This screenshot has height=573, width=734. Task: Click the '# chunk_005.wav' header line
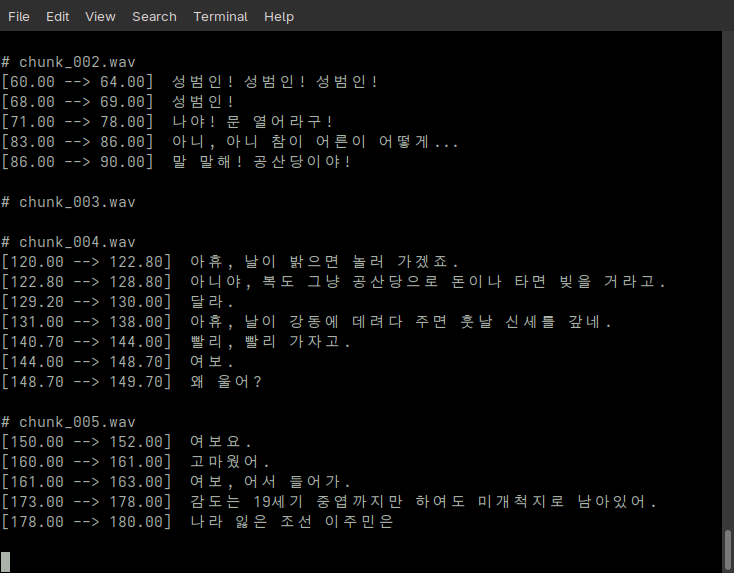tap(68, 422)
